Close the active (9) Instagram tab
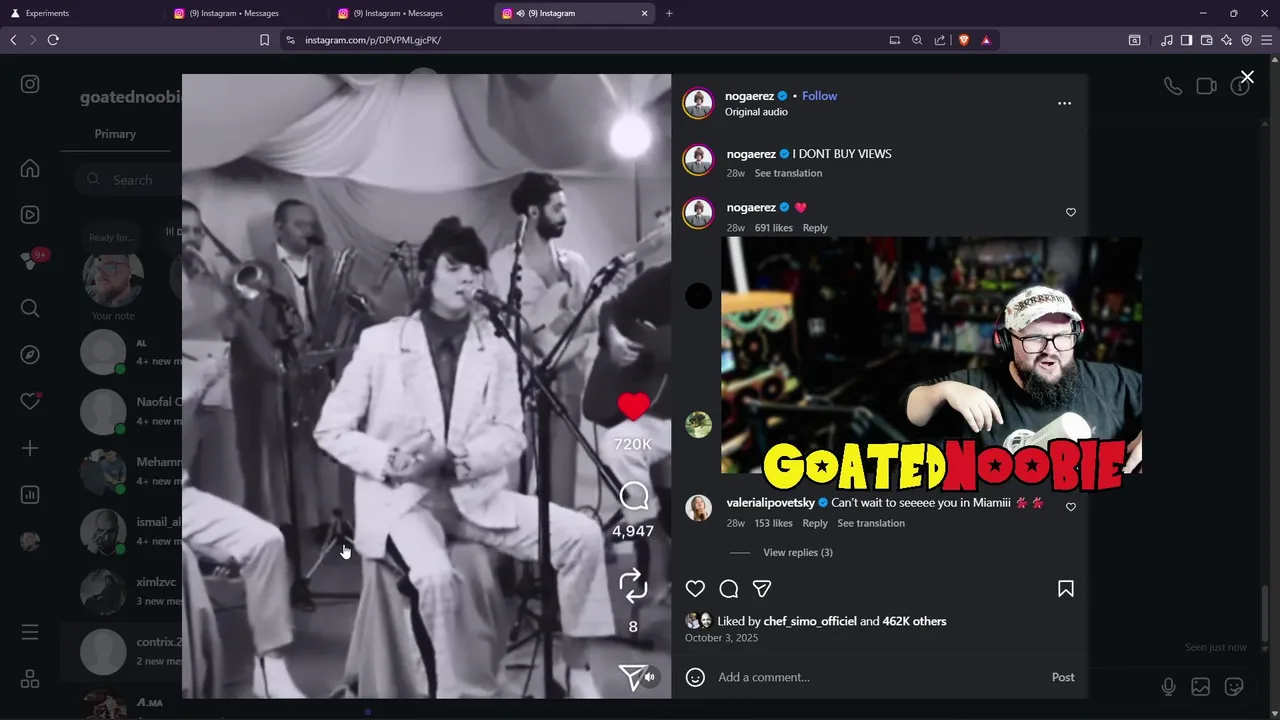This screenshot has width=1280, height=720. [645, 13]
